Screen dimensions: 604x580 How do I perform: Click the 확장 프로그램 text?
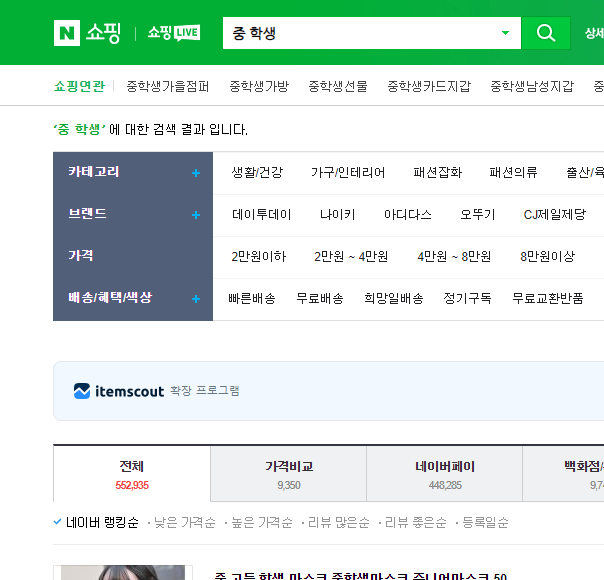(x=205, y=391)
